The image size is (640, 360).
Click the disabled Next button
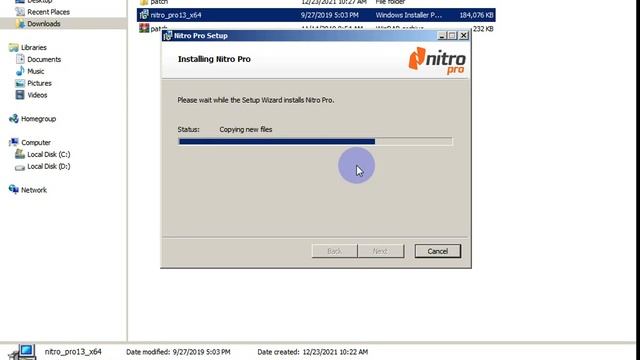click(x=380, y=251)
